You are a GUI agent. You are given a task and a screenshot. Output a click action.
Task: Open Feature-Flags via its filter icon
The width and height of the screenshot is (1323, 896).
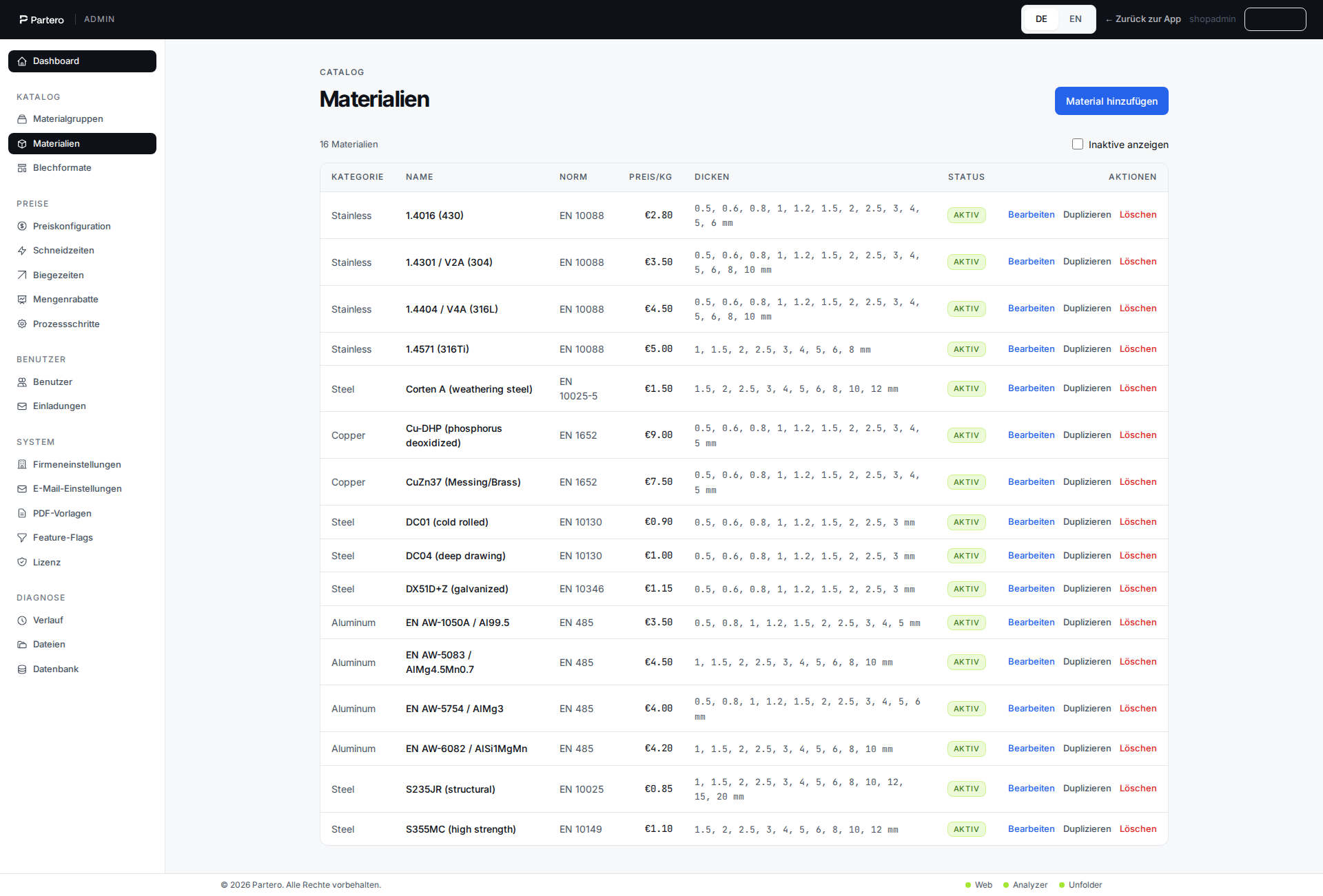click(x=22, y=538)
